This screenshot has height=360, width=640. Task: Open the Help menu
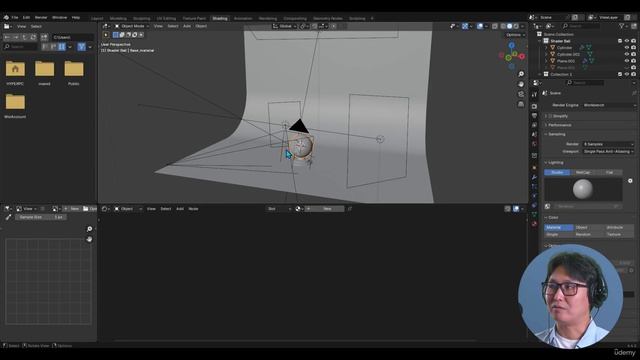point(76,18)
